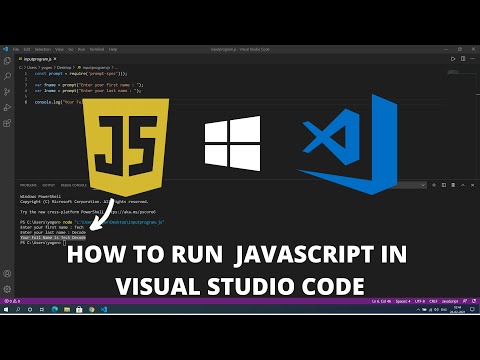Open the Windows taskbar search

(18, 309)
